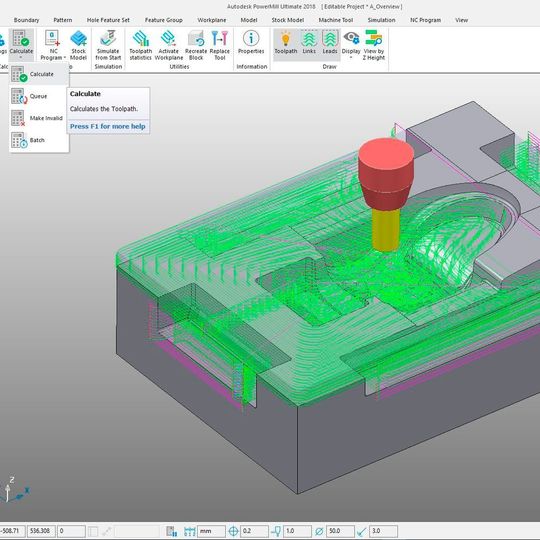The height and width of the screenshot is (540, 540).
Task: Click Activate Workplane icon
Action: tap(168, 39)
